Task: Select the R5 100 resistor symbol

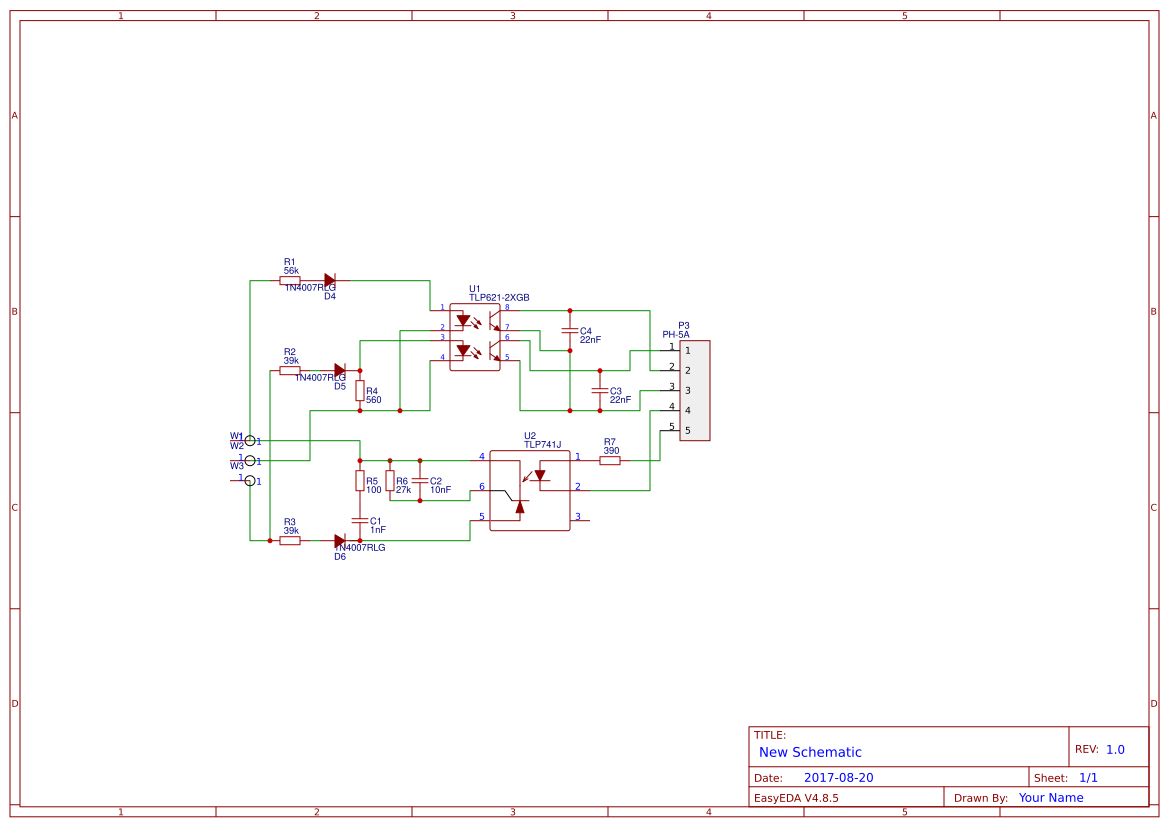Action: click(360, 481)
